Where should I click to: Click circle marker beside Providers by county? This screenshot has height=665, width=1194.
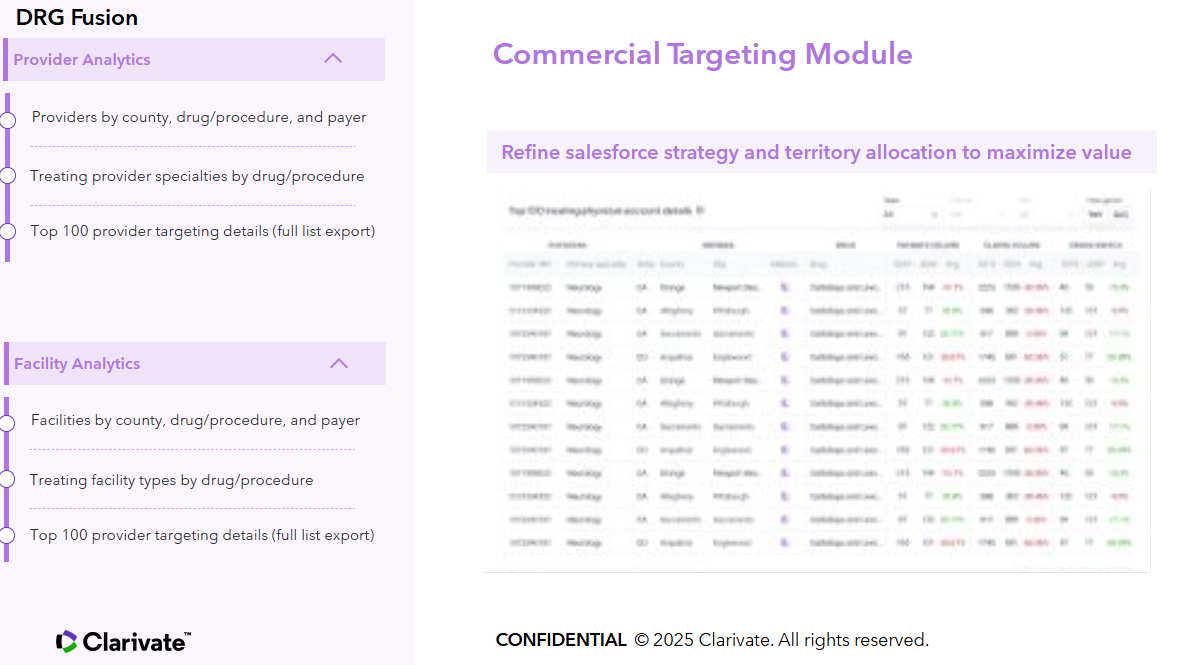(x=8, y=120)
